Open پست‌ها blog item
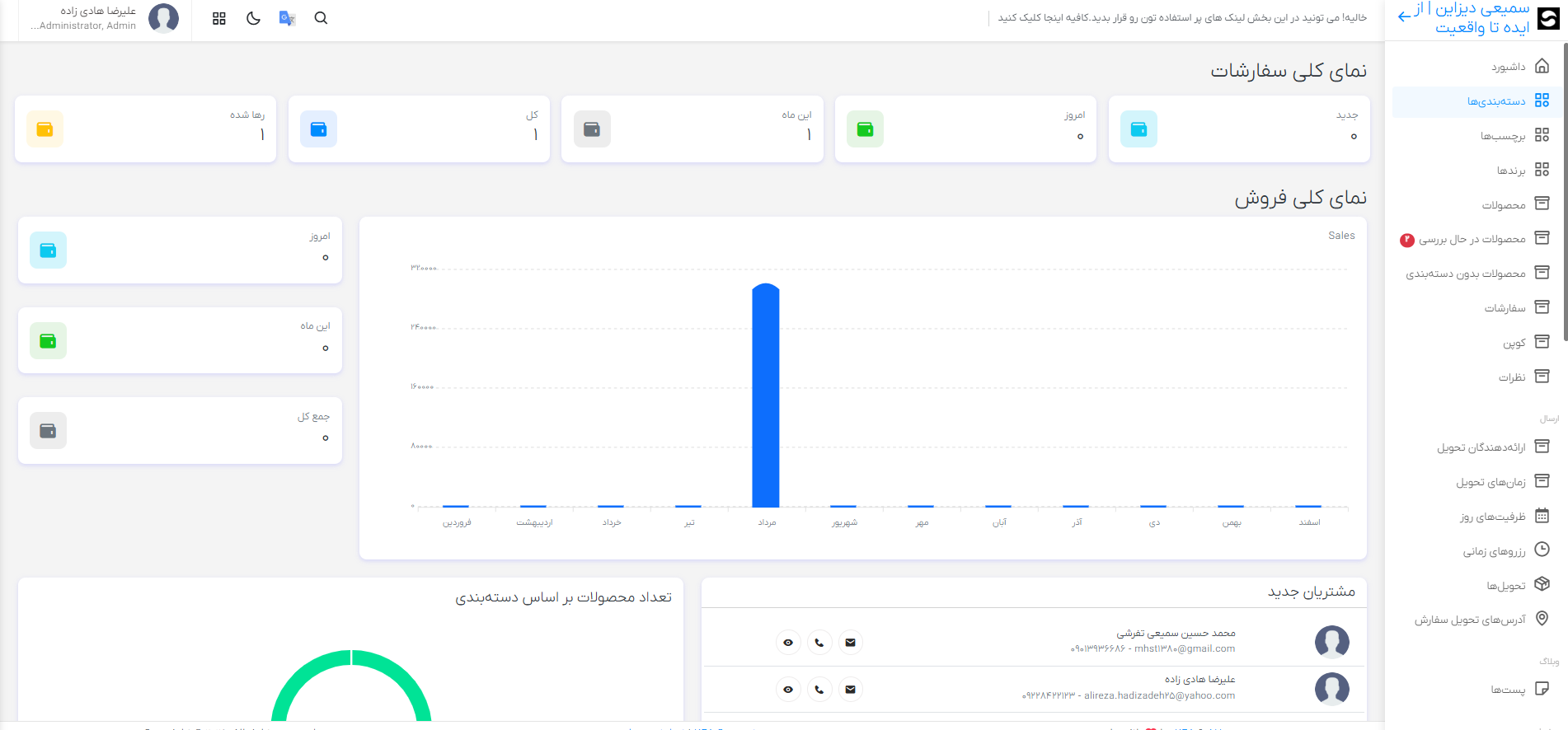This screenshot has height=730, width=1568. (1477, 689)
